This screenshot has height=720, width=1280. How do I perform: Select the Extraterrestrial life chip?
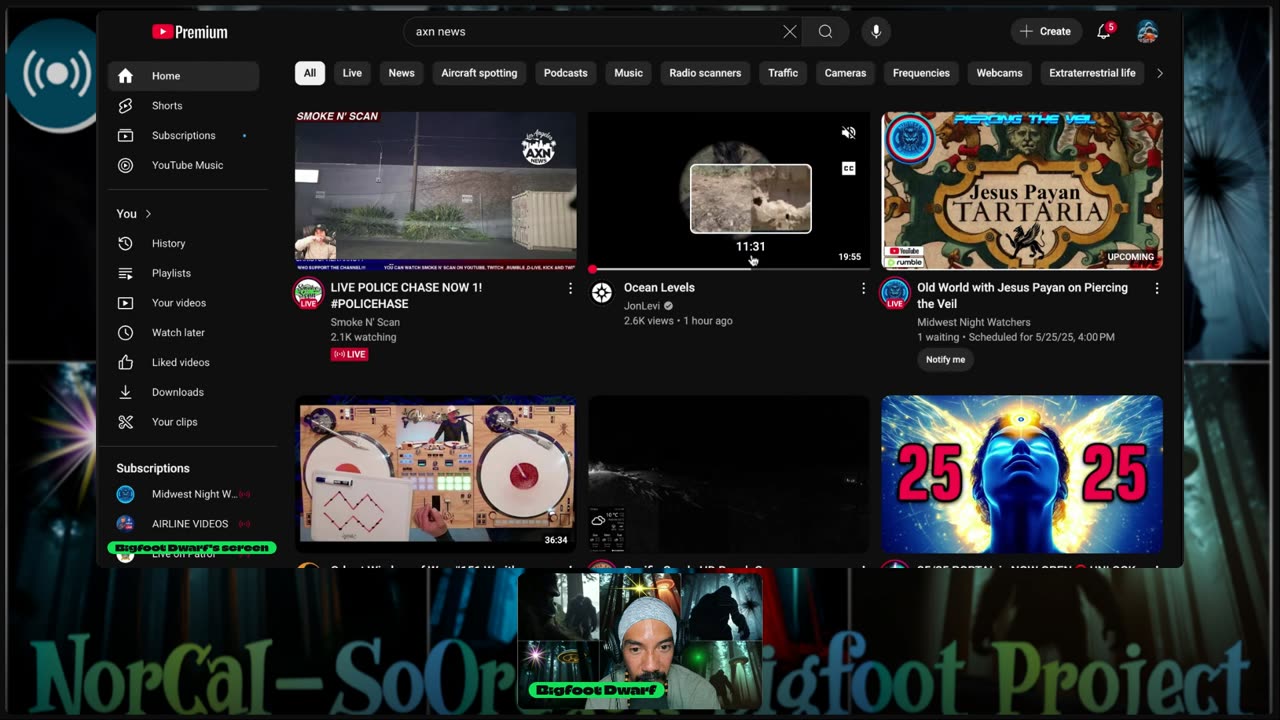click(1092, 73)
